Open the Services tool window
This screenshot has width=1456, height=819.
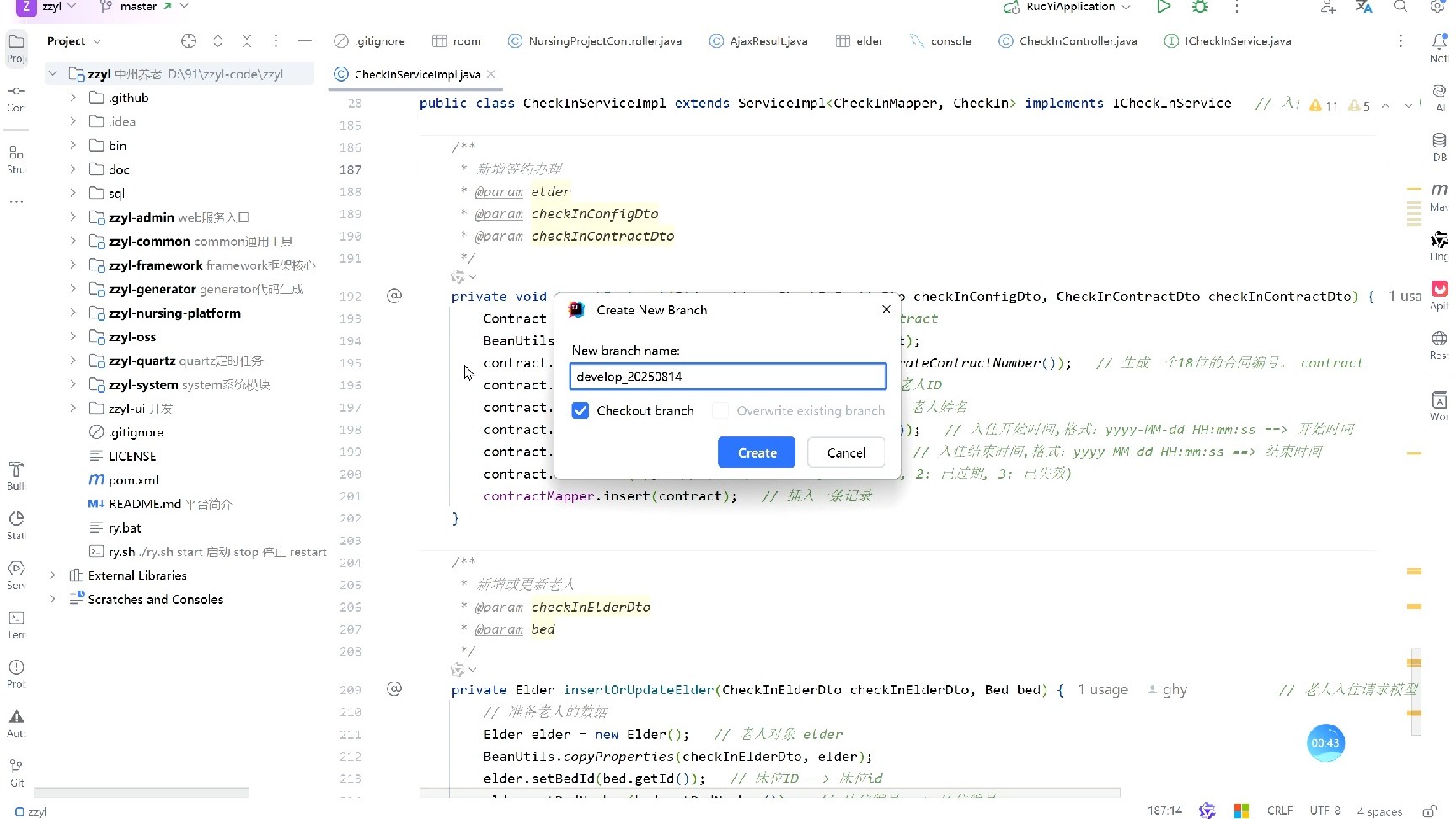(16, 568)
